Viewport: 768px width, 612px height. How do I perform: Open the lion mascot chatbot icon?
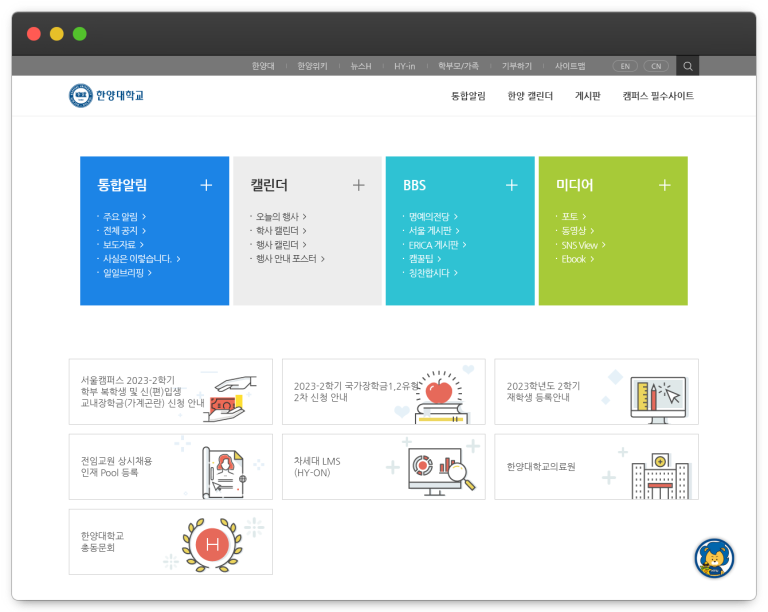click(714, 558)
